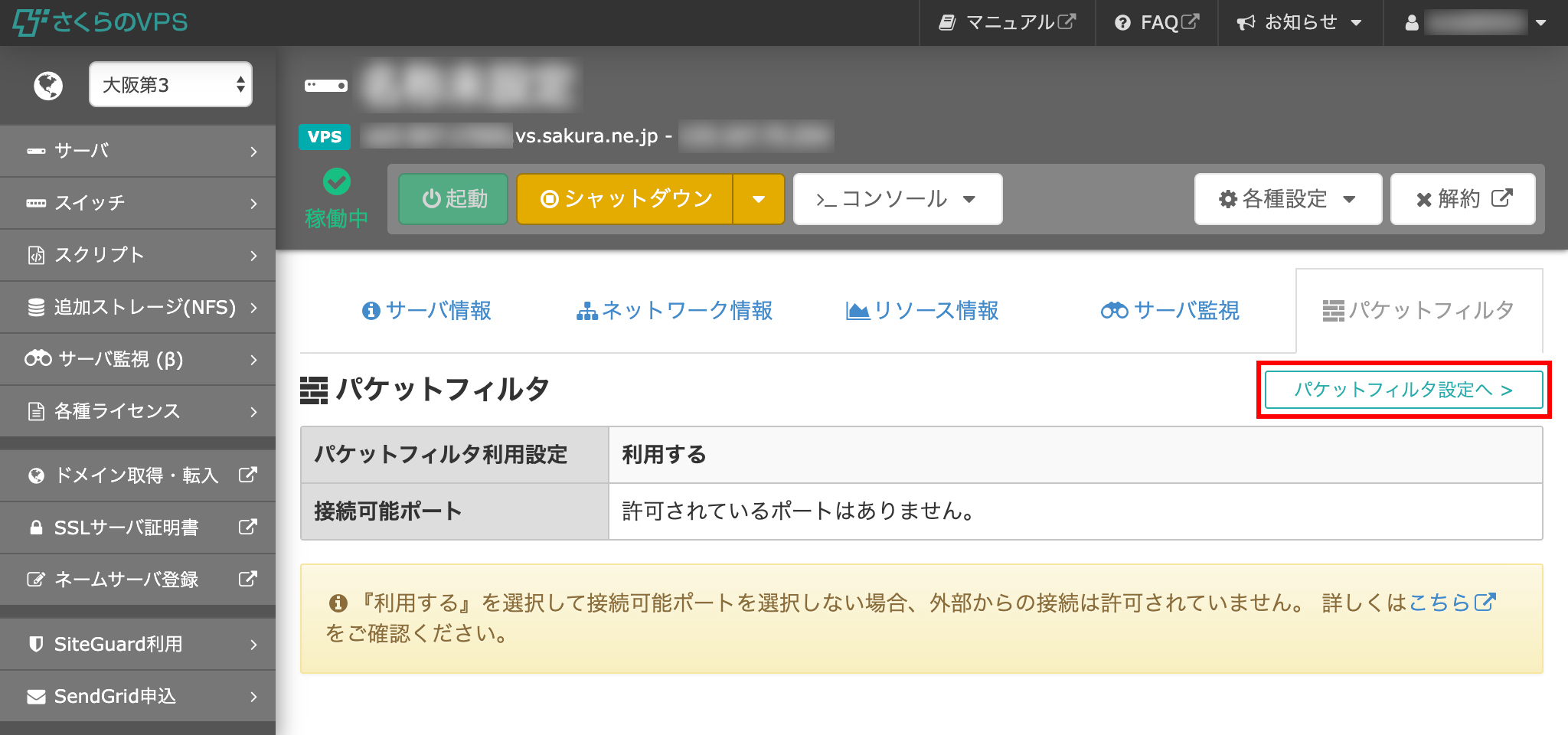This screenshot has height=735, width=1568.
Task: Switch to the サーバ情報 tab
Action: tap(426, 310)
